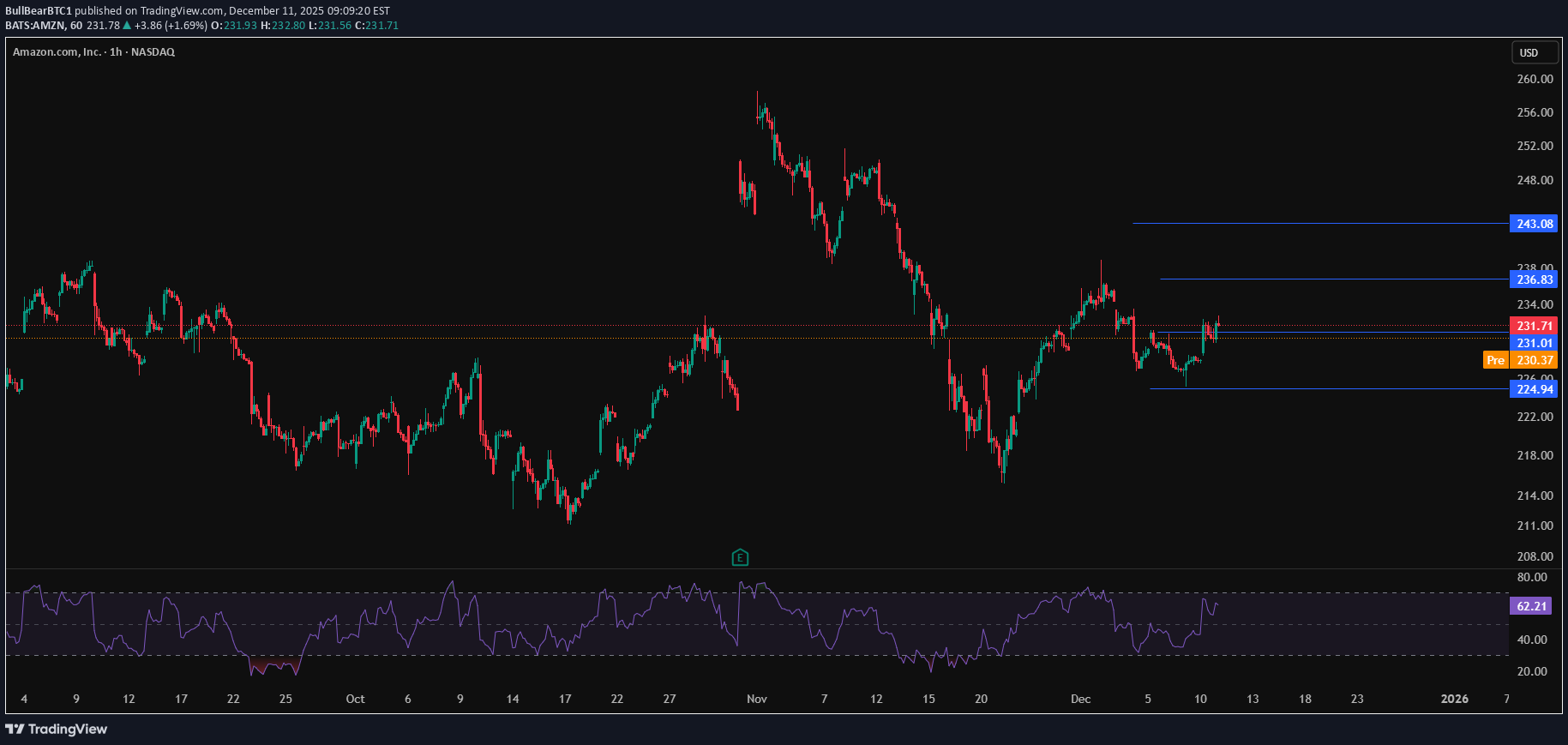
Task: Click the BATS:AMZN symbol text
Action: (x=35, y=26)
